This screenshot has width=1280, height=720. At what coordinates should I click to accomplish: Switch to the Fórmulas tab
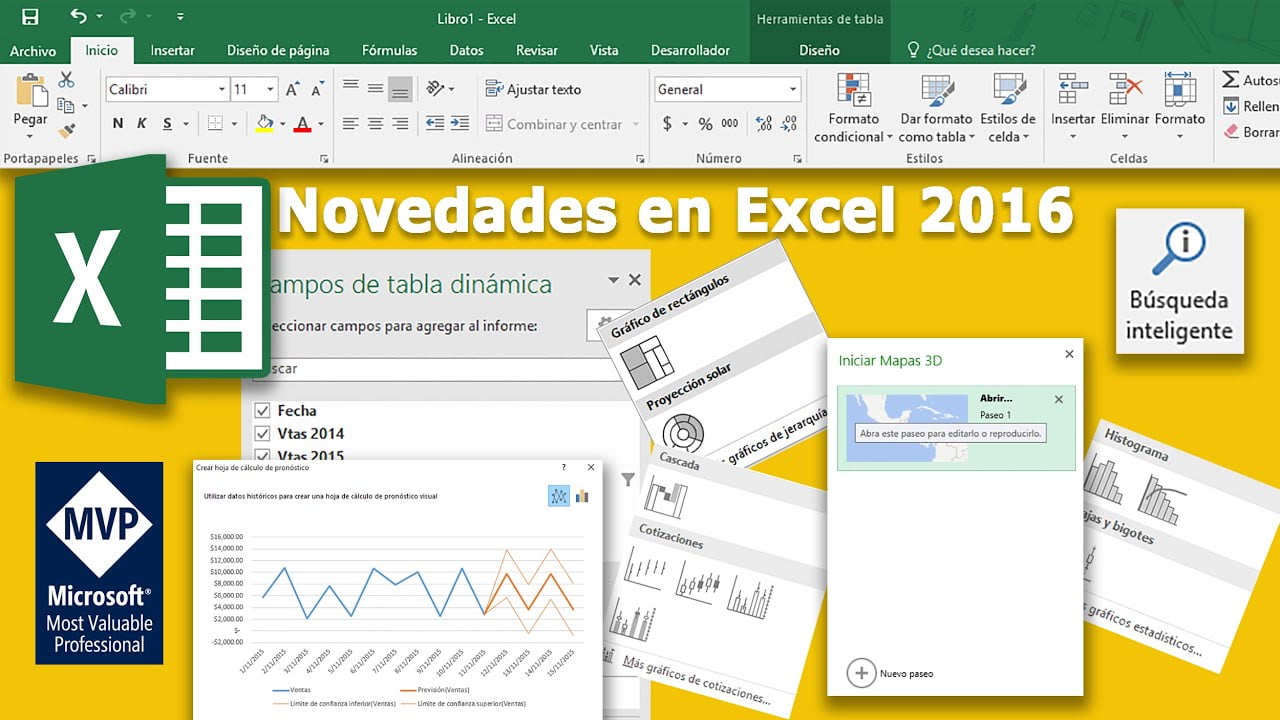click(390, 50)
